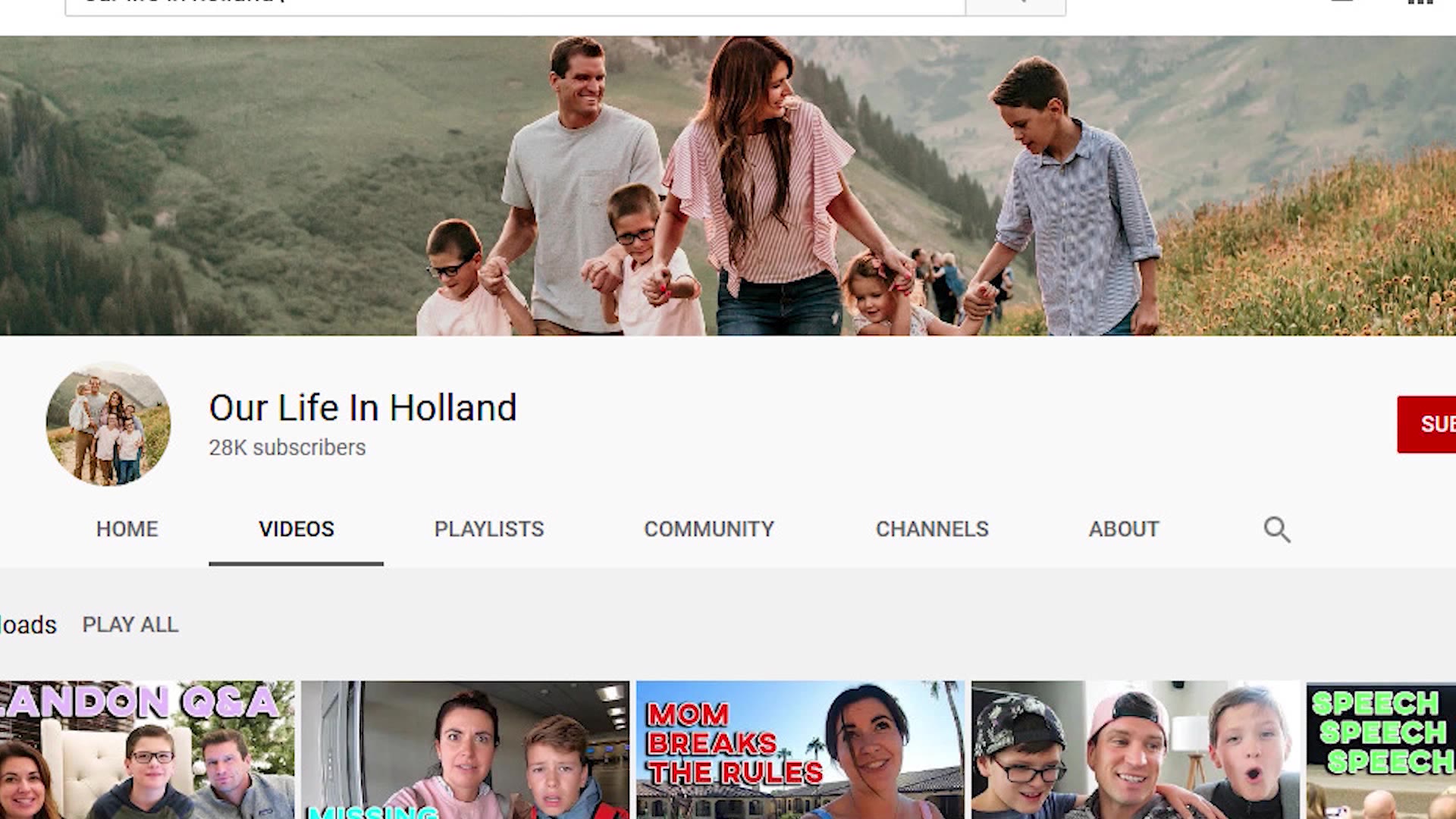Select PLAY ALL to play the uploads
Image resolution: width=1456 pixels, height=819 pixels.
click(x=130, y=624)
